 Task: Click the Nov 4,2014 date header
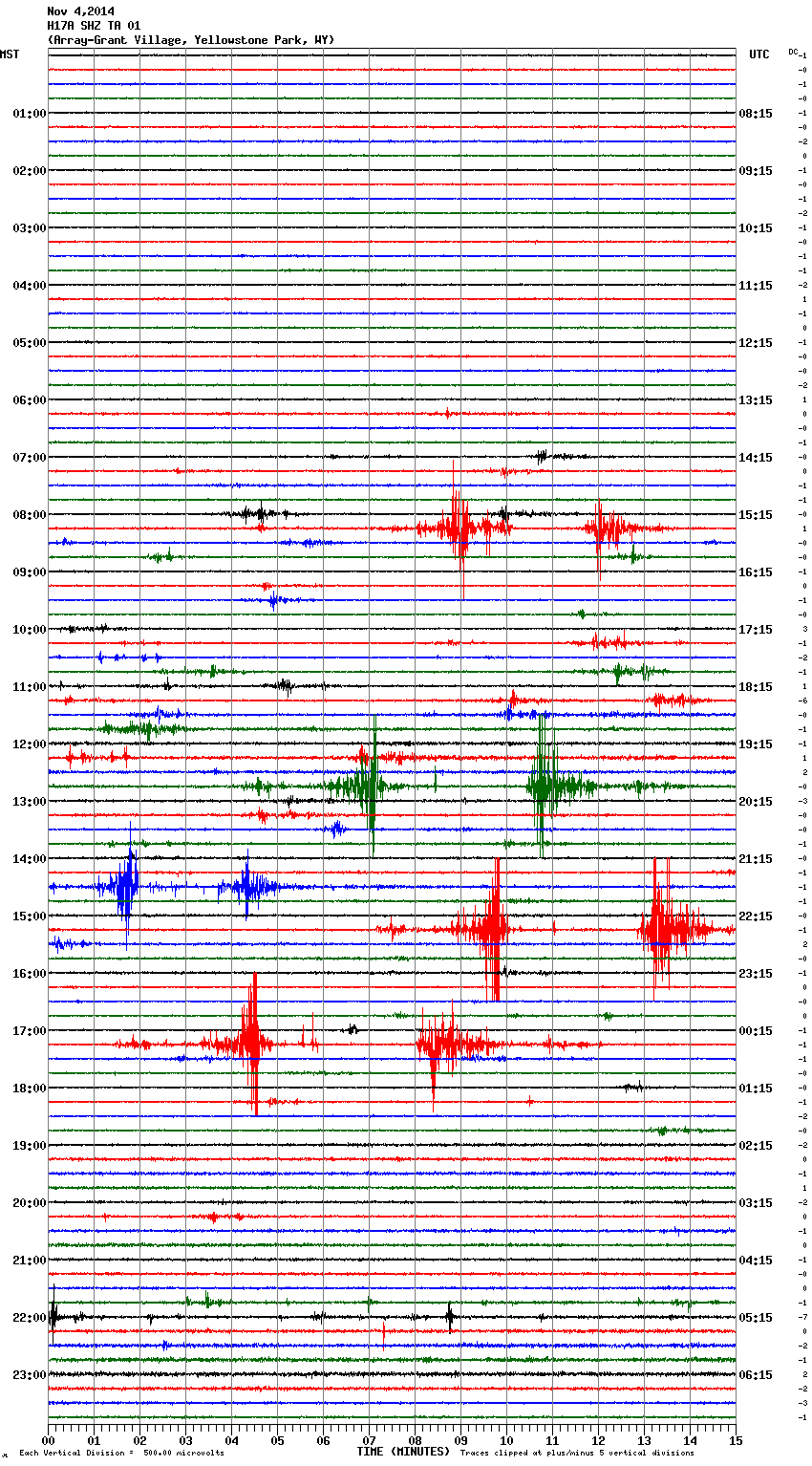(80, 11)
